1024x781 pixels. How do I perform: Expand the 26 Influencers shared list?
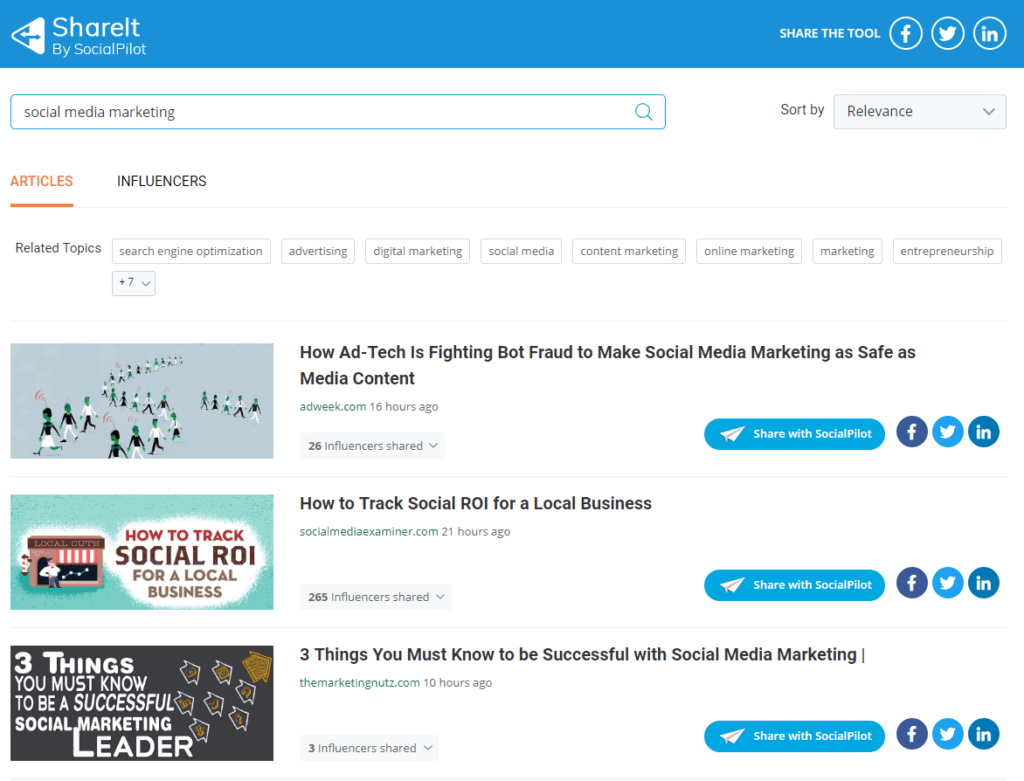coord(372,445)
